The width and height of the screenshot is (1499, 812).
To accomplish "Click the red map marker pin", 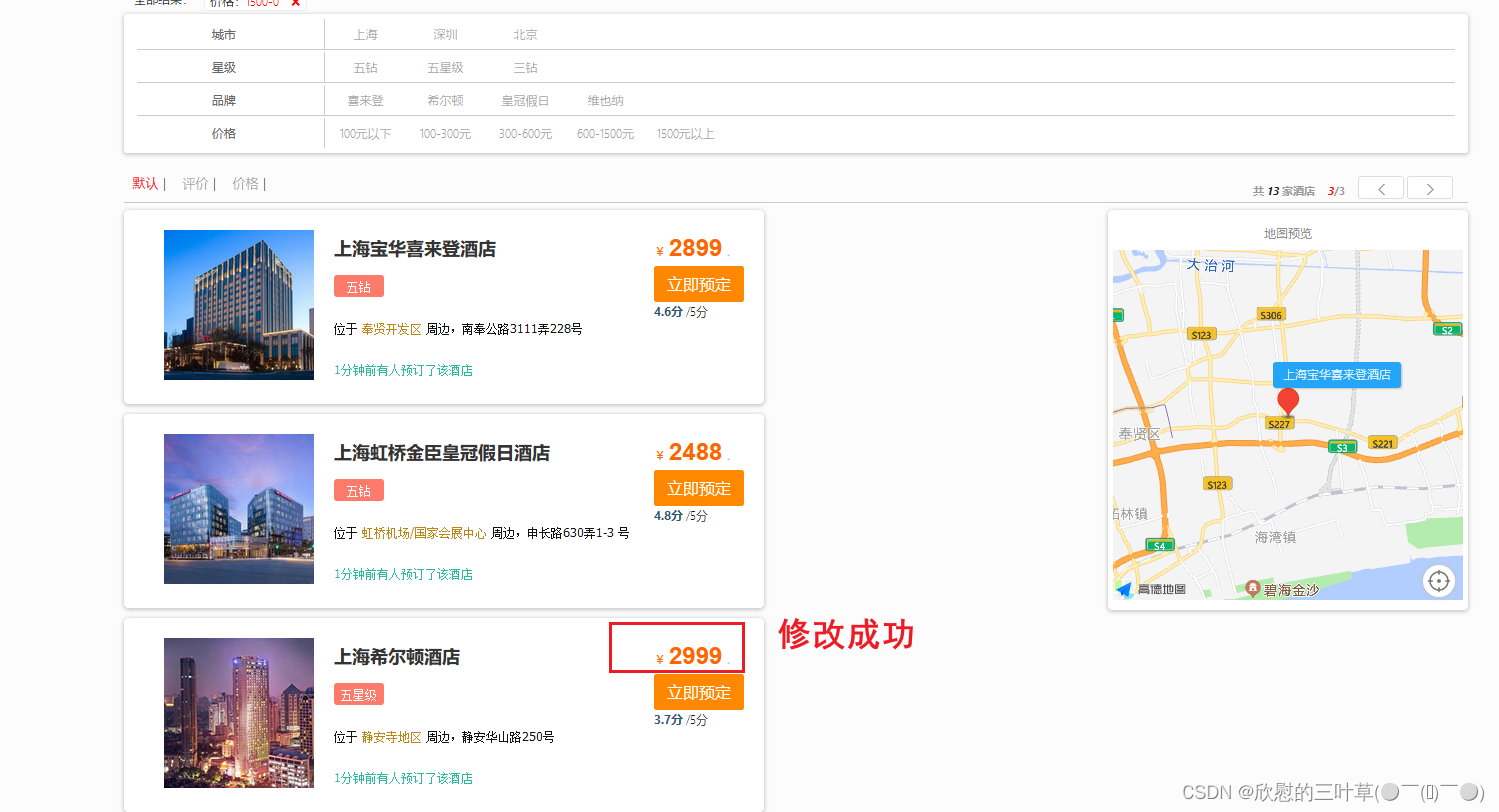I will pyautogui.click(x=1288, y=402).
